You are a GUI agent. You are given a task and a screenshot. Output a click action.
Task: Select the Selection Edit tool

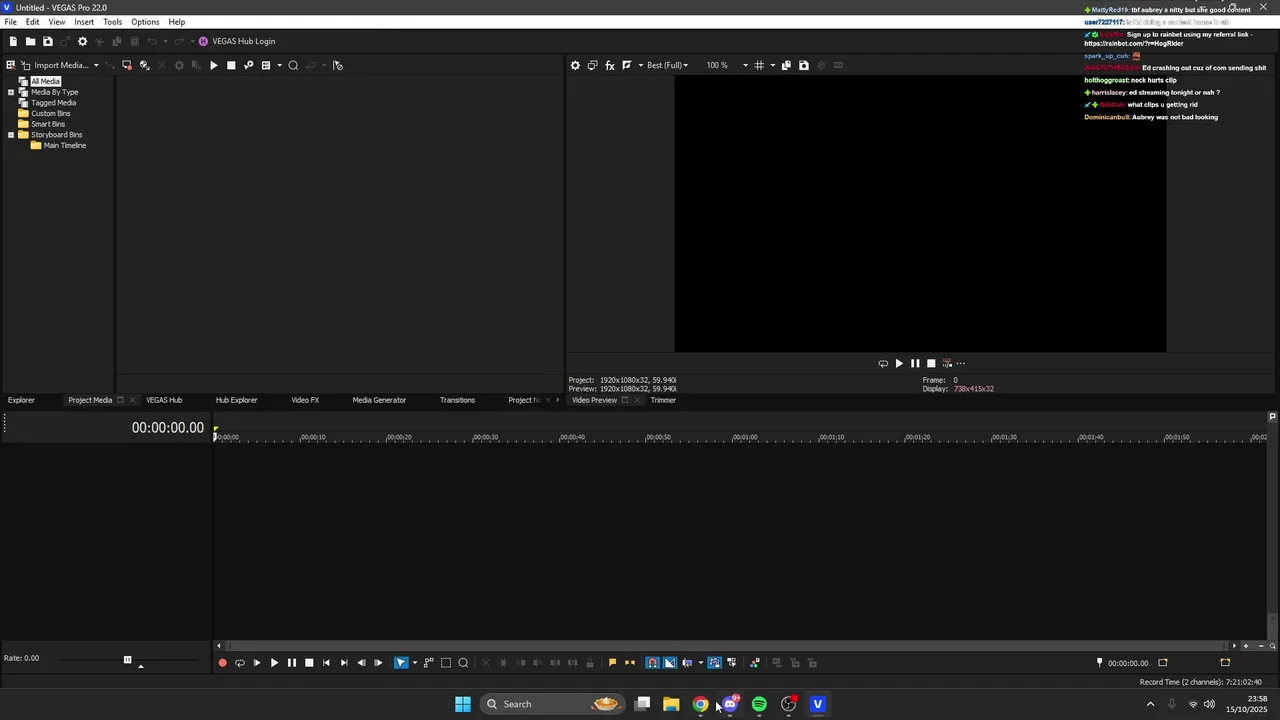tap(446, 663)
